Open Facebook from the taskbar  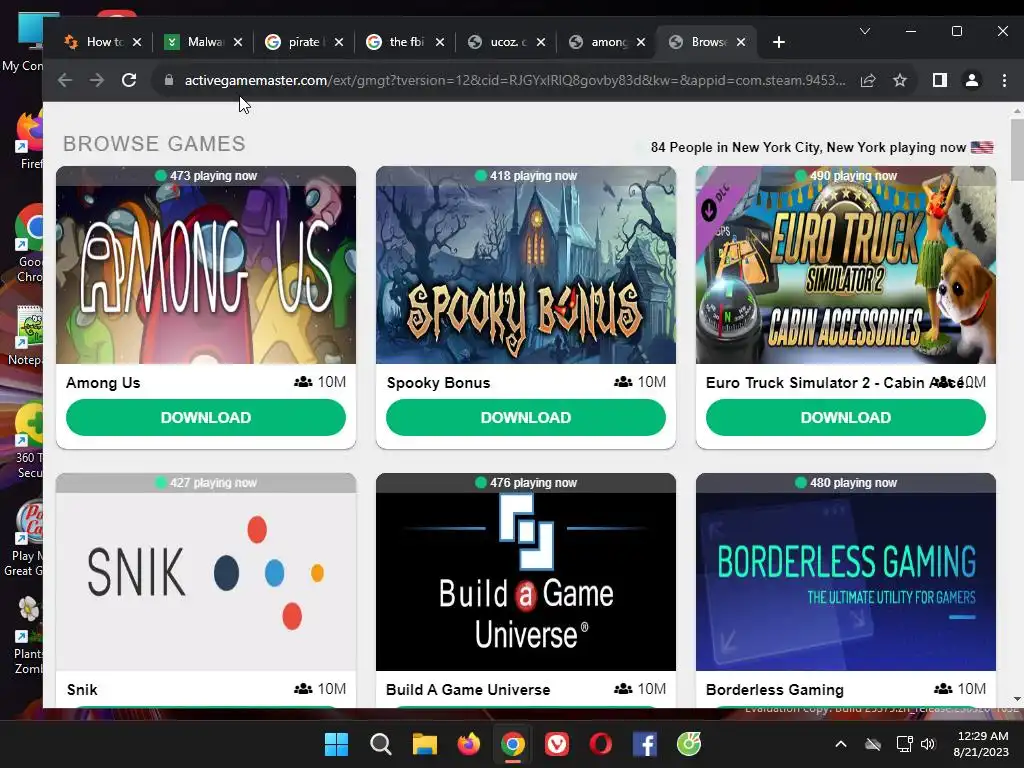tap(645, 744)
